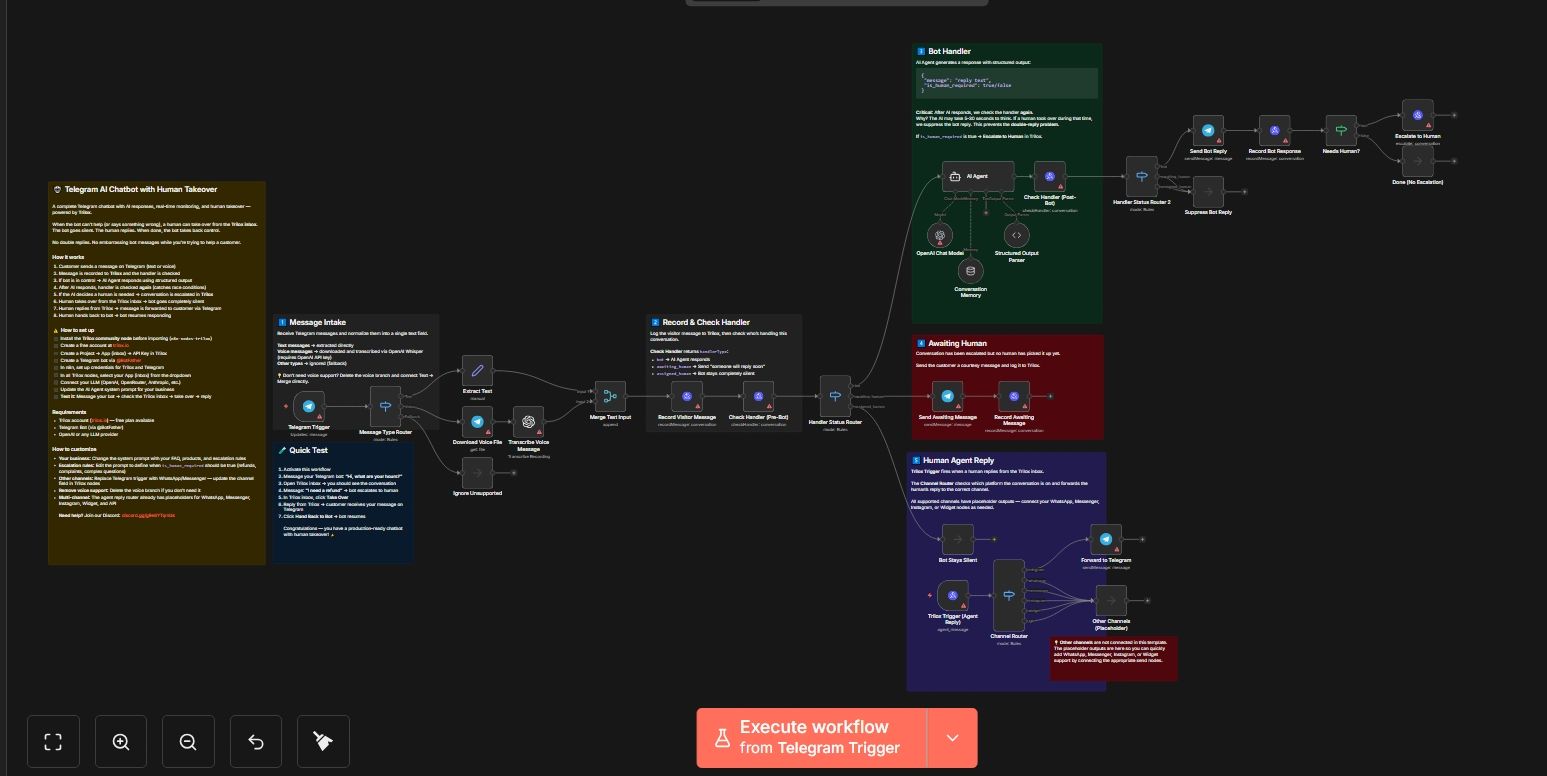Click the Conversation Memory node
The width and height of the screenshot is (1547, 776).
(x=969, y=271)
